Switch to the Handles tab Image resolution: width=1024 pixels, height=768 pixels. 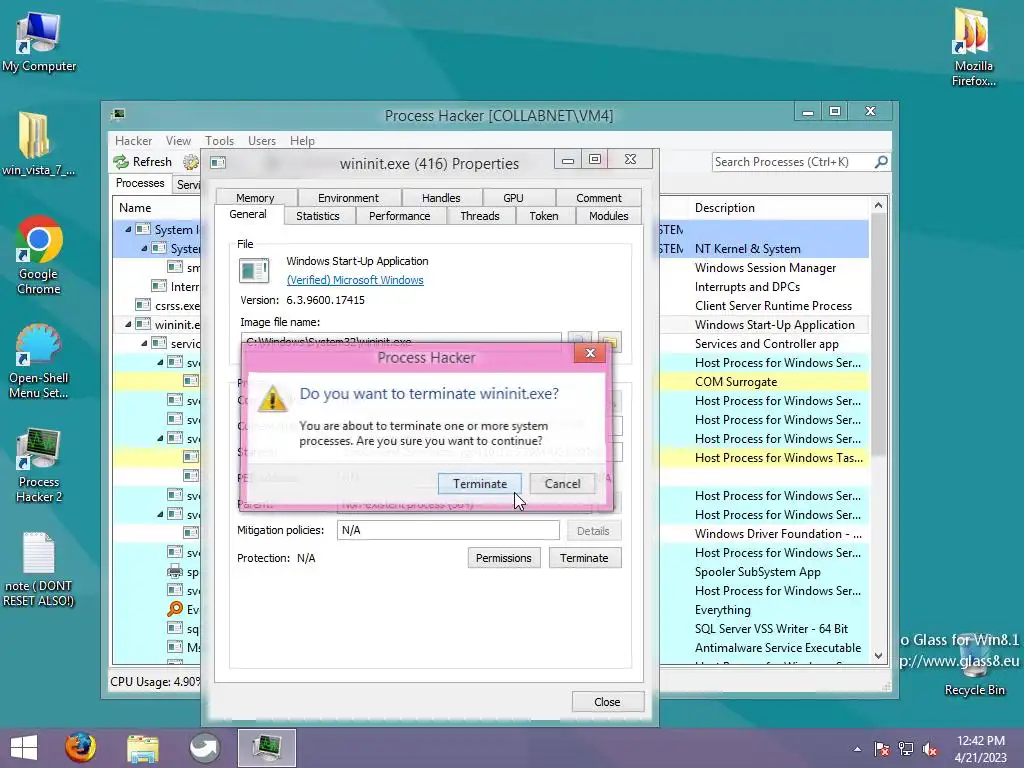(441, 198)
